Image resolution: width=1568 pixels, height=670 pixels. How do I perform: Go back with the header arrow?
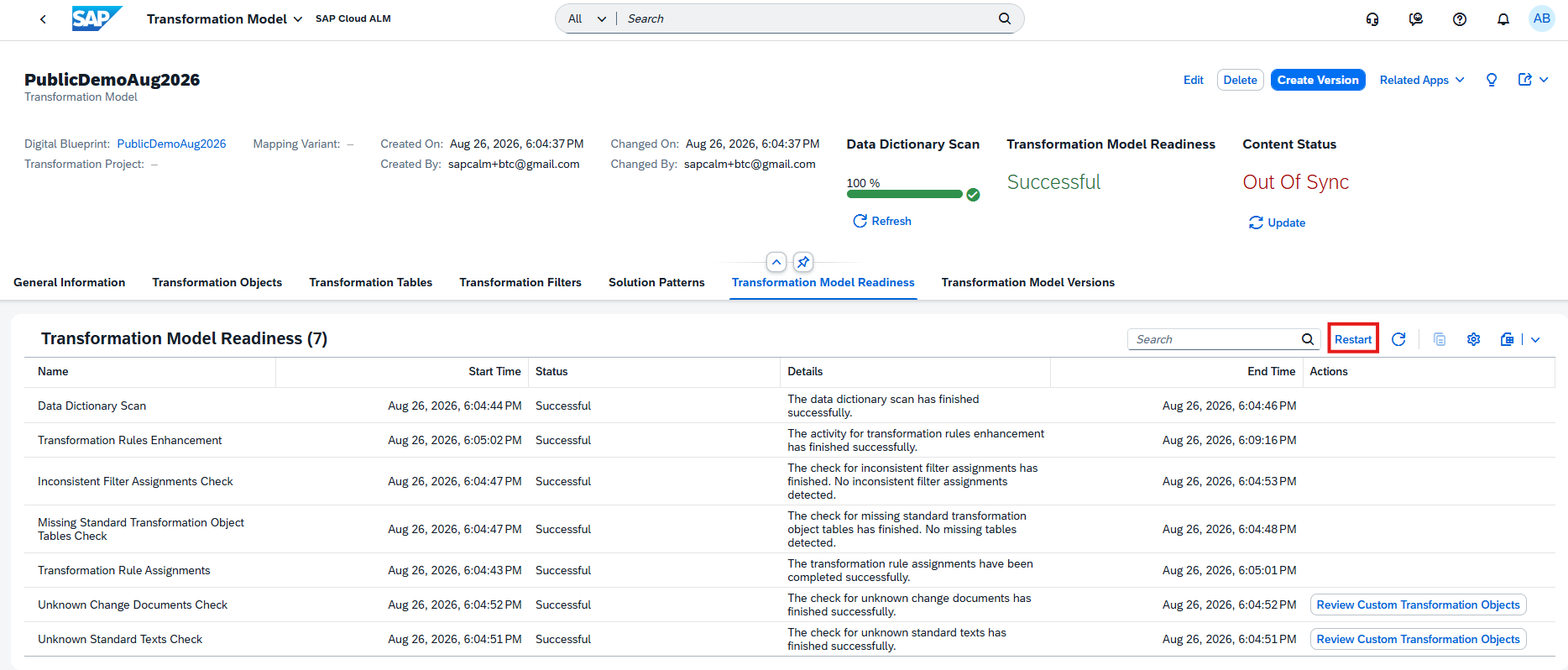(x=43, y=18)
